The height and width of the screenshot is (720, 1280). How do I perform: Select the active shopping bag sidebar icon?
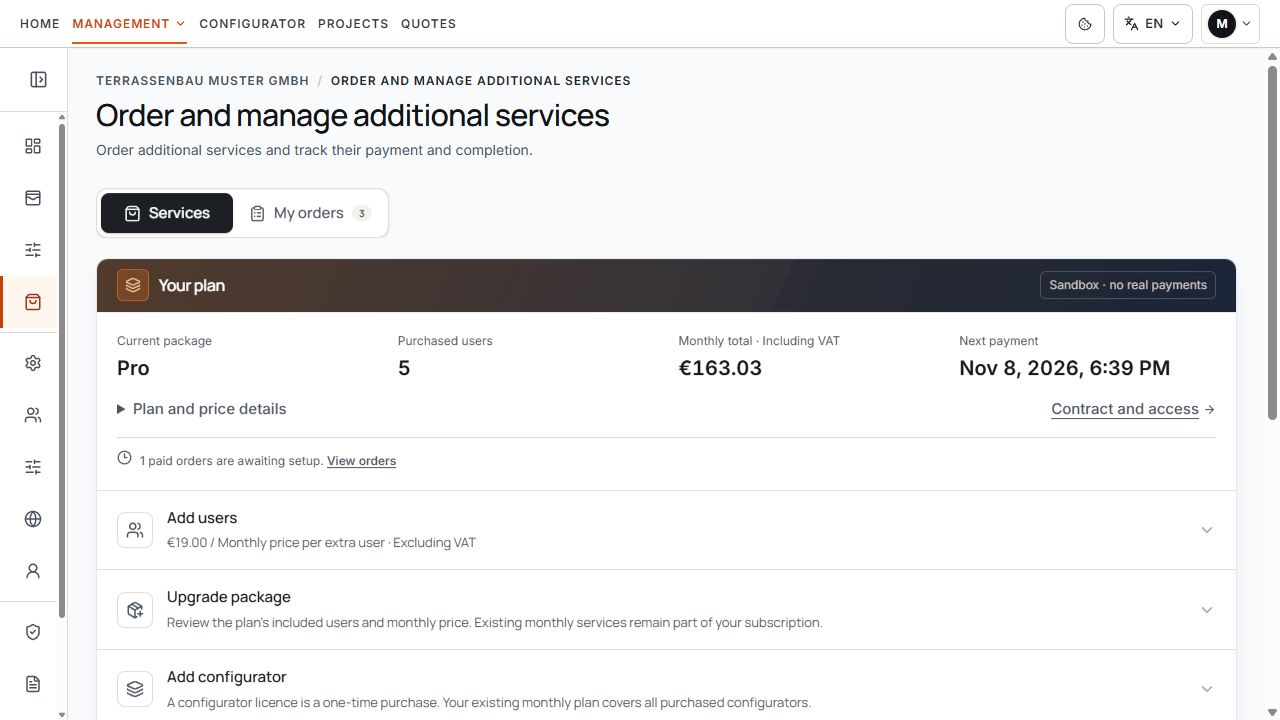coord(33,302)
